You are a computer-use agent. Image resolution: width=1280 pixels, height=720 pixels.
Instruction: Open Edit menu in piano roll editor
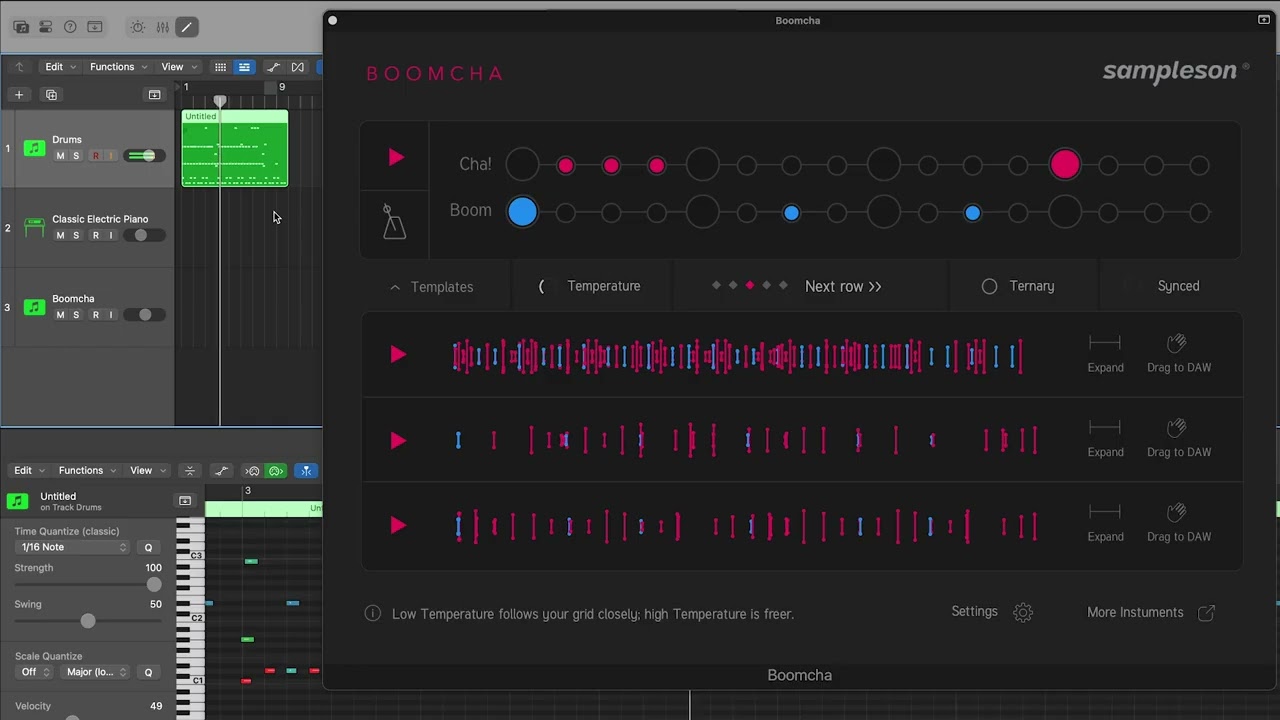(29, 470)
